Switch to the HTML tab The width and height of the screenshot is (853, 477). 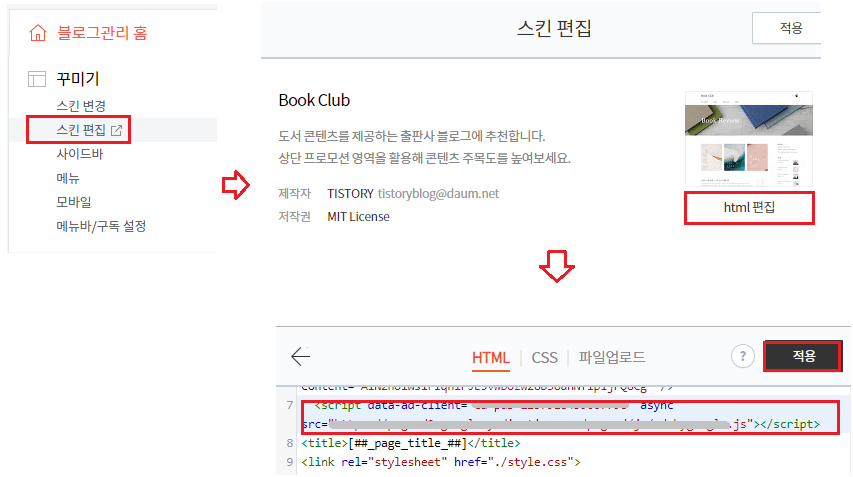pos(491,357)
